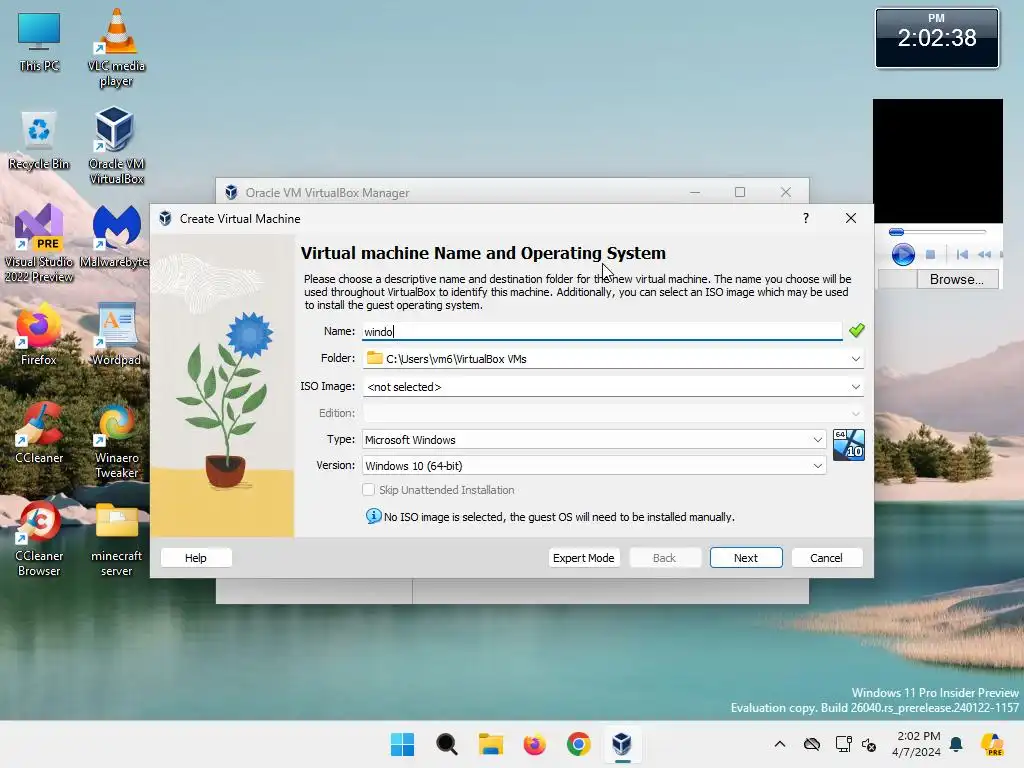This screenshot has height=768, width=1024.
Task: Click the network status tray icon
Action: 843,744
